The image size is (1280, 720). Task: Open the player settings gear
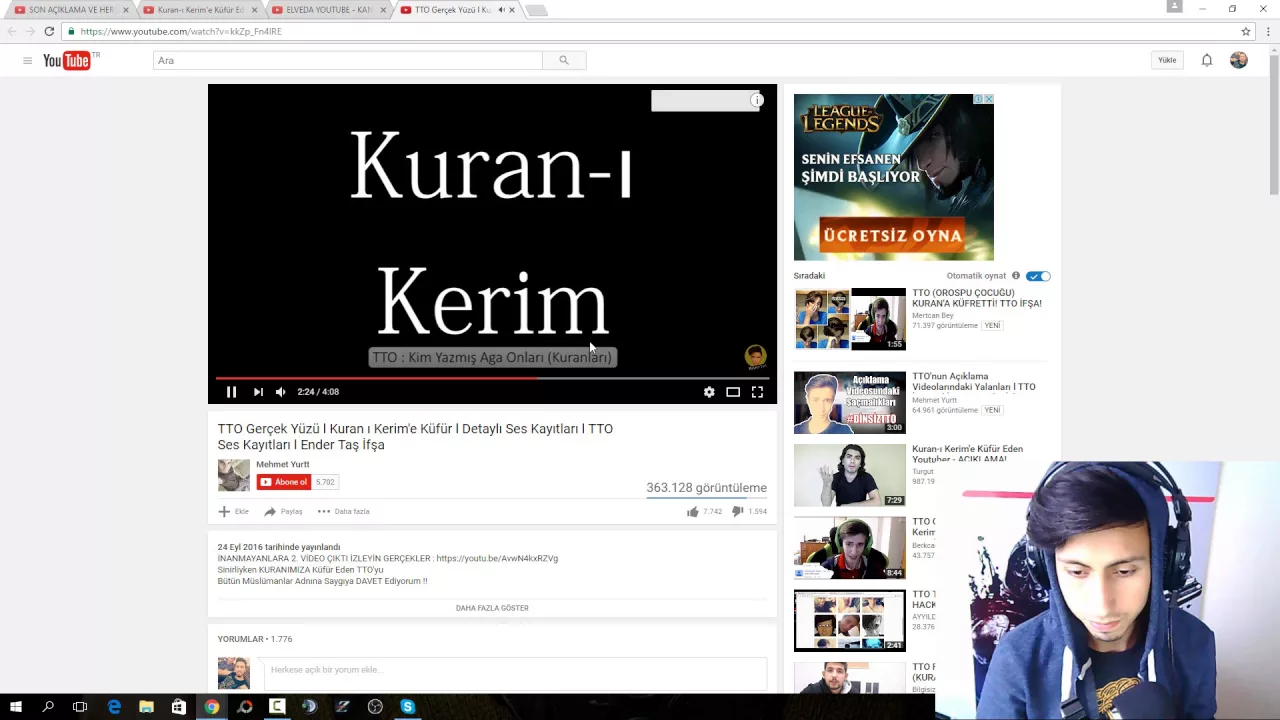[709, 392]
